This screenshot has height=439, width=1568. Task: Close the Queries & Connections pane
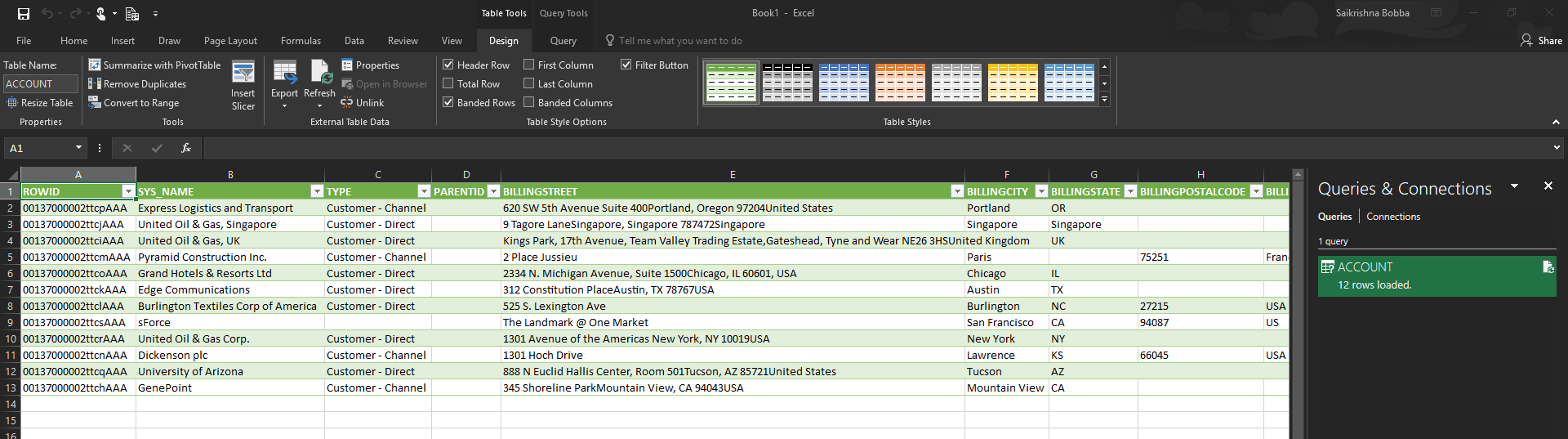click(1548, 186)
